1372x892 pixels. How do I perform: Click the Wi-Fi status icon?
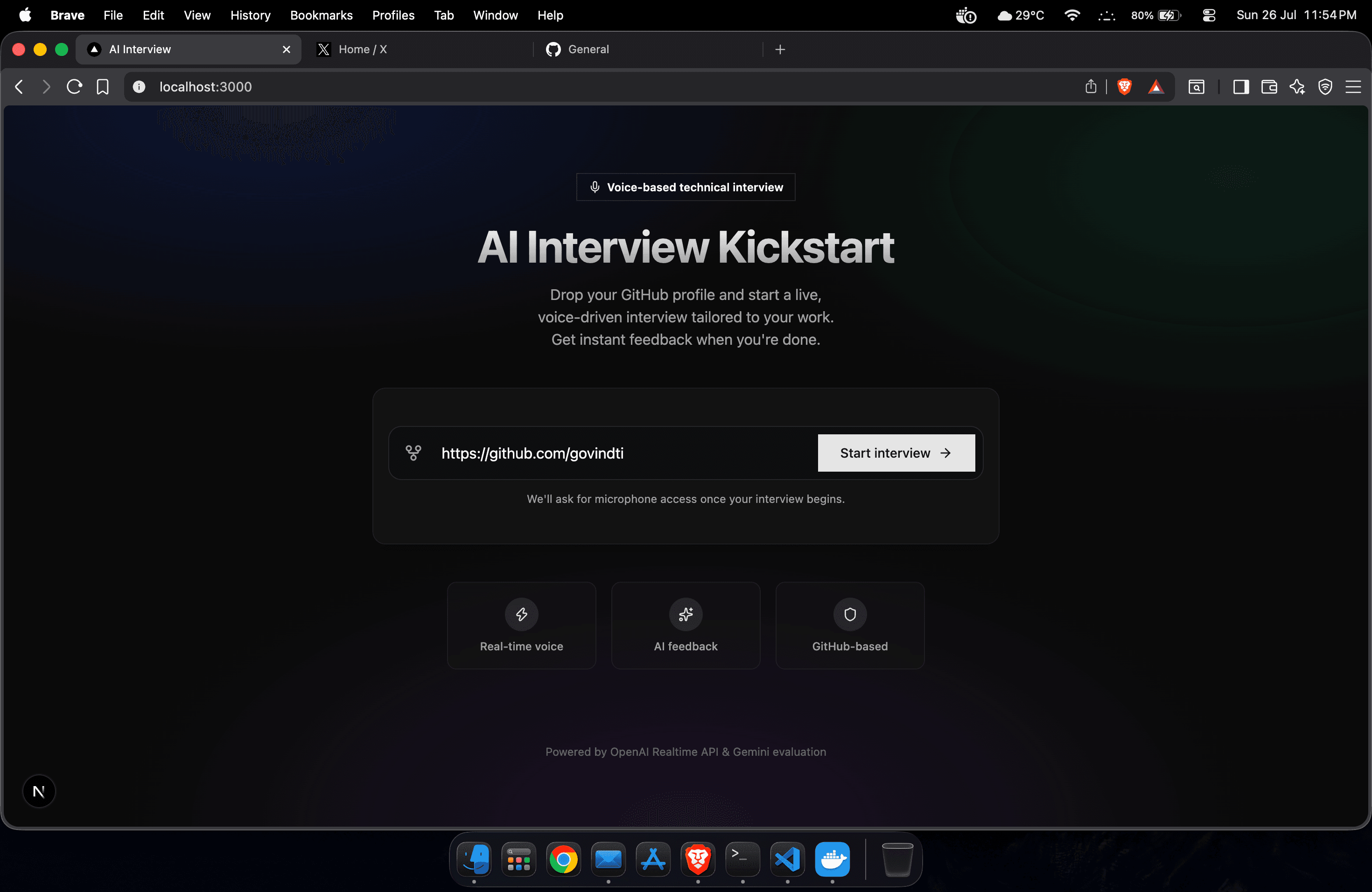(1072, 15)
